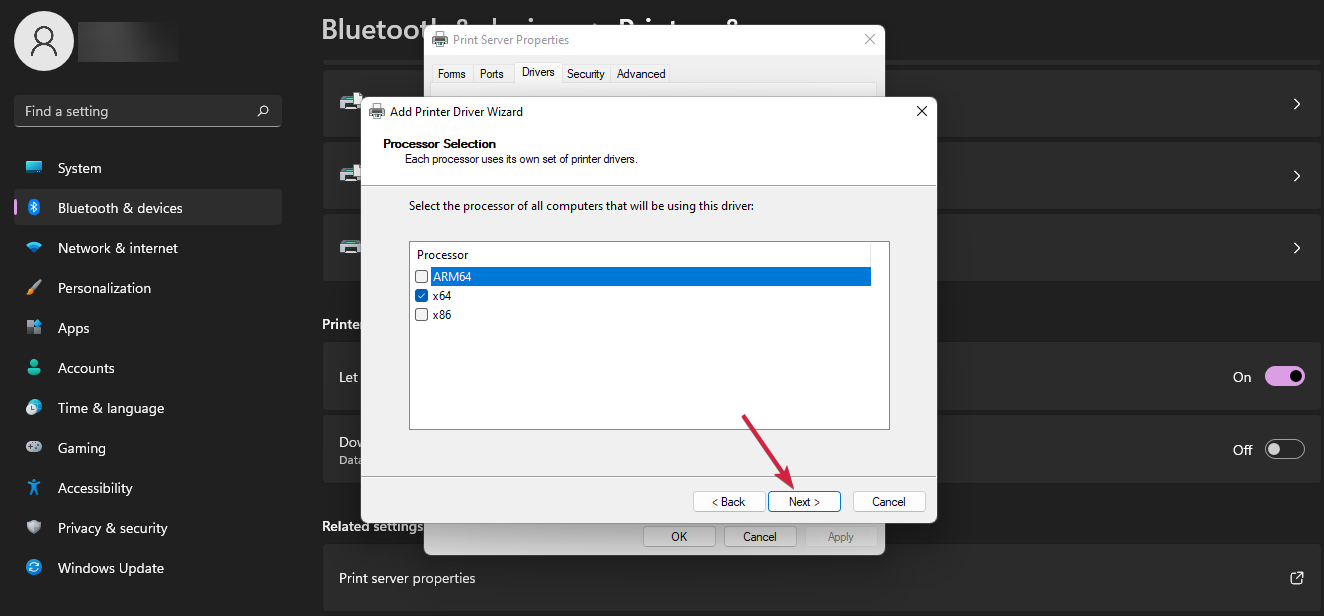Image resolution: width=1324 pixels, height=616 pixels.
Task: Select the Gaming Xbox icon
Action: pyautogui.click(x=33, y=448)
